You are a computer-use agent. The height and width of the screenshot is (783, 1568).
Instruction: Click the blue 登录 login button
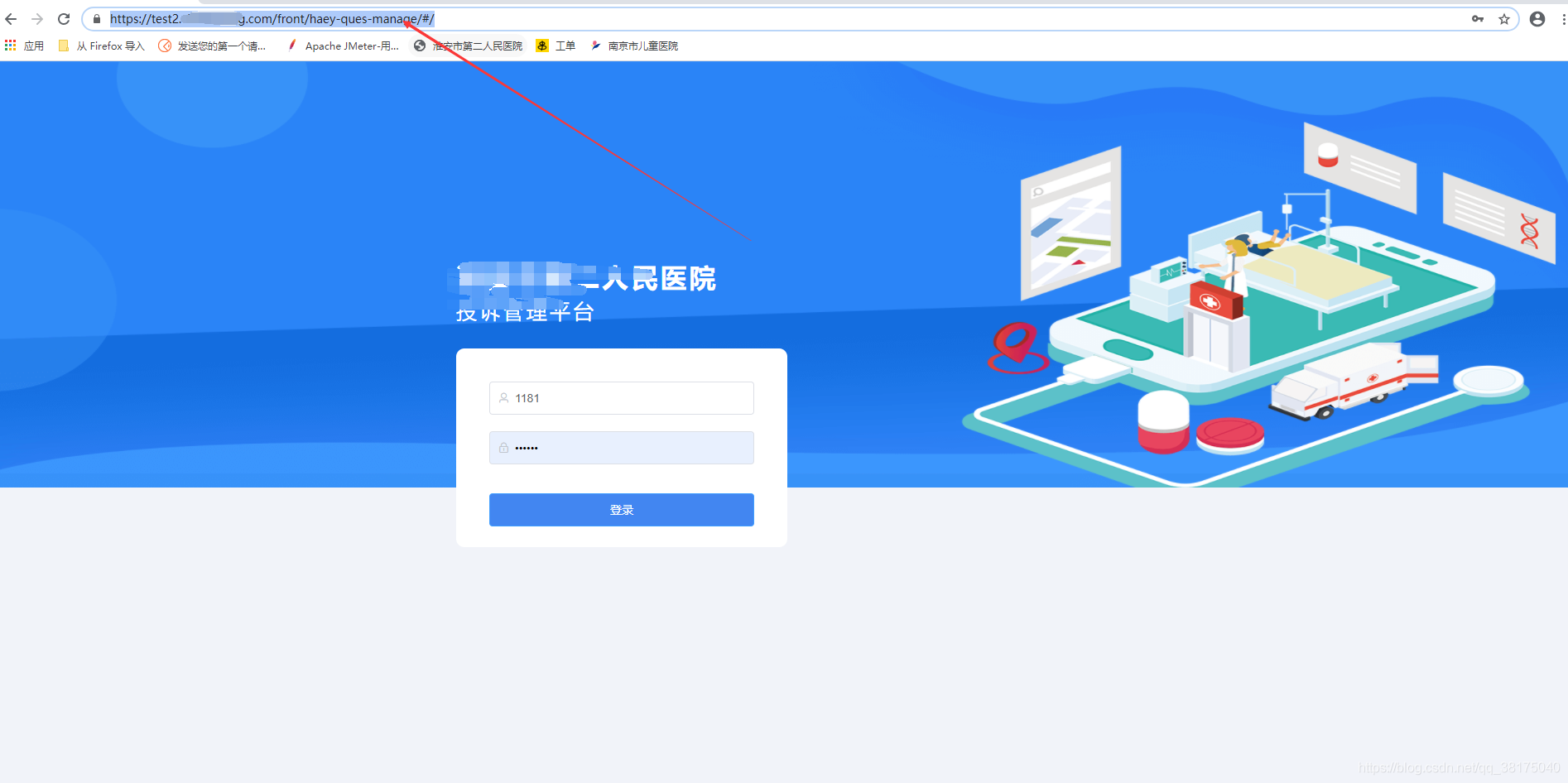point(622,510)
